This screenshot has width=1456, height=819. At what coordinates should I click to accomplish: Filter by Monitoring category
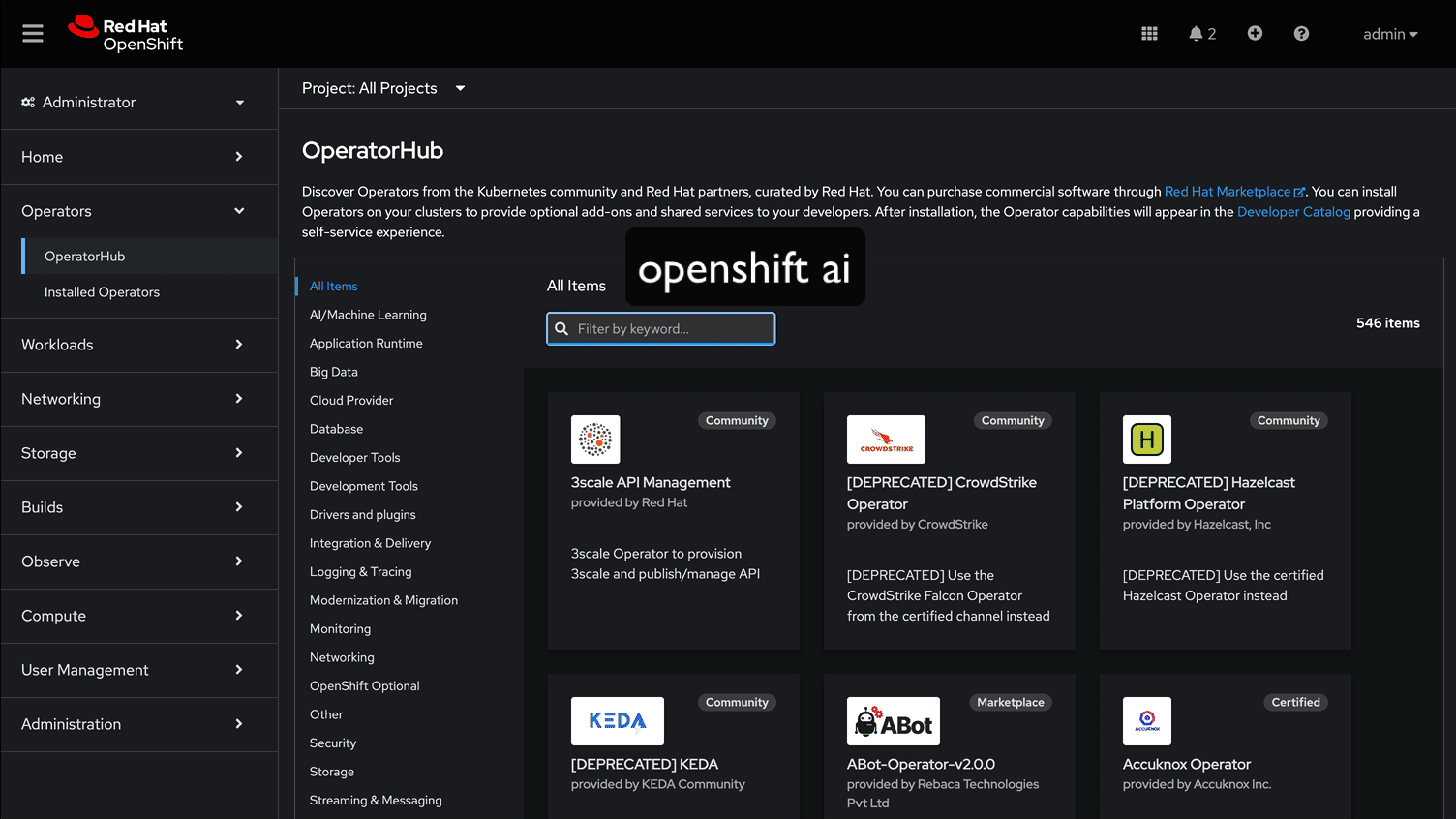[340, 629]
